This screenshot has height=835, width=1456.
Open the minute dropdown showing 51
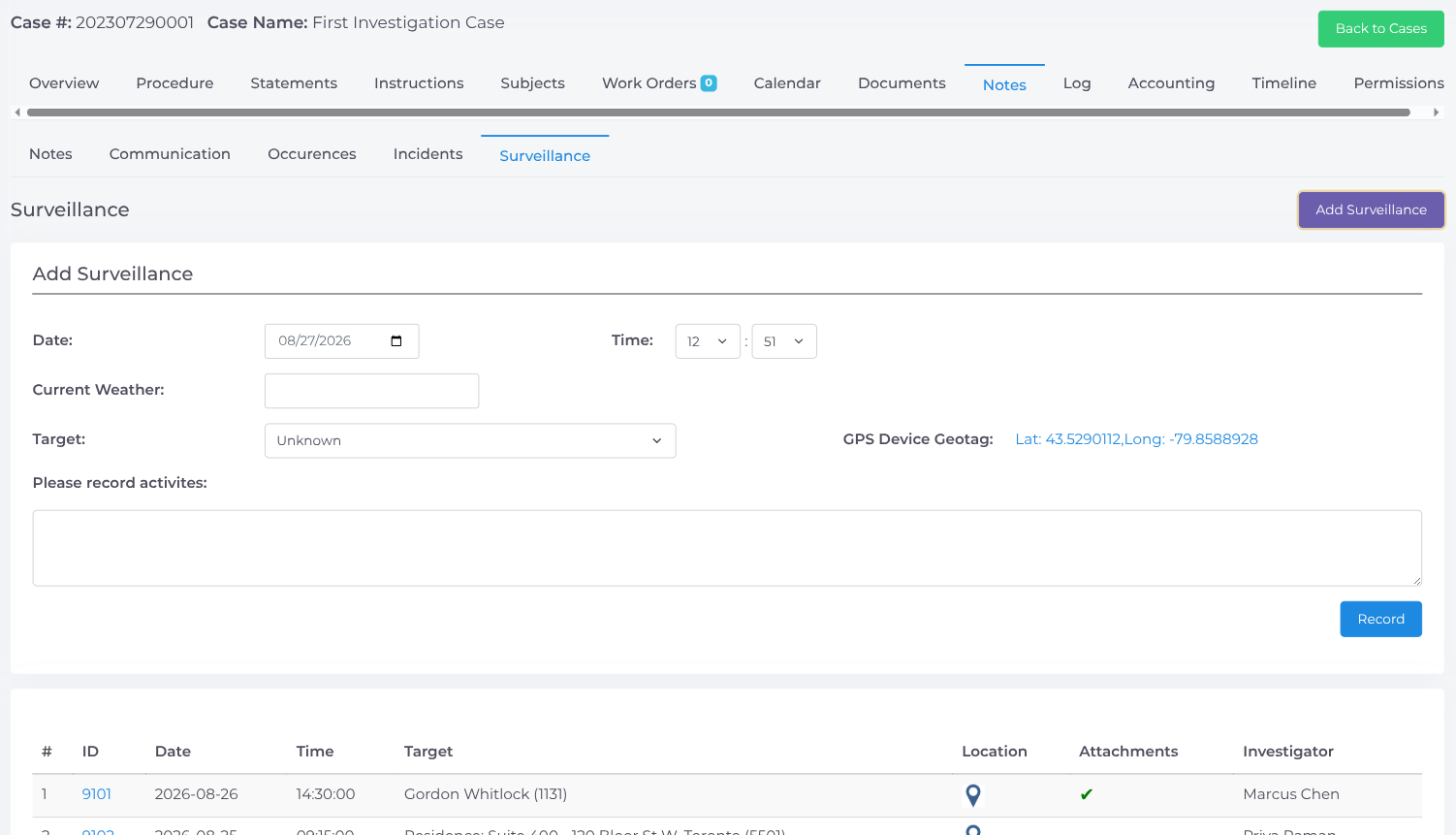784,341
